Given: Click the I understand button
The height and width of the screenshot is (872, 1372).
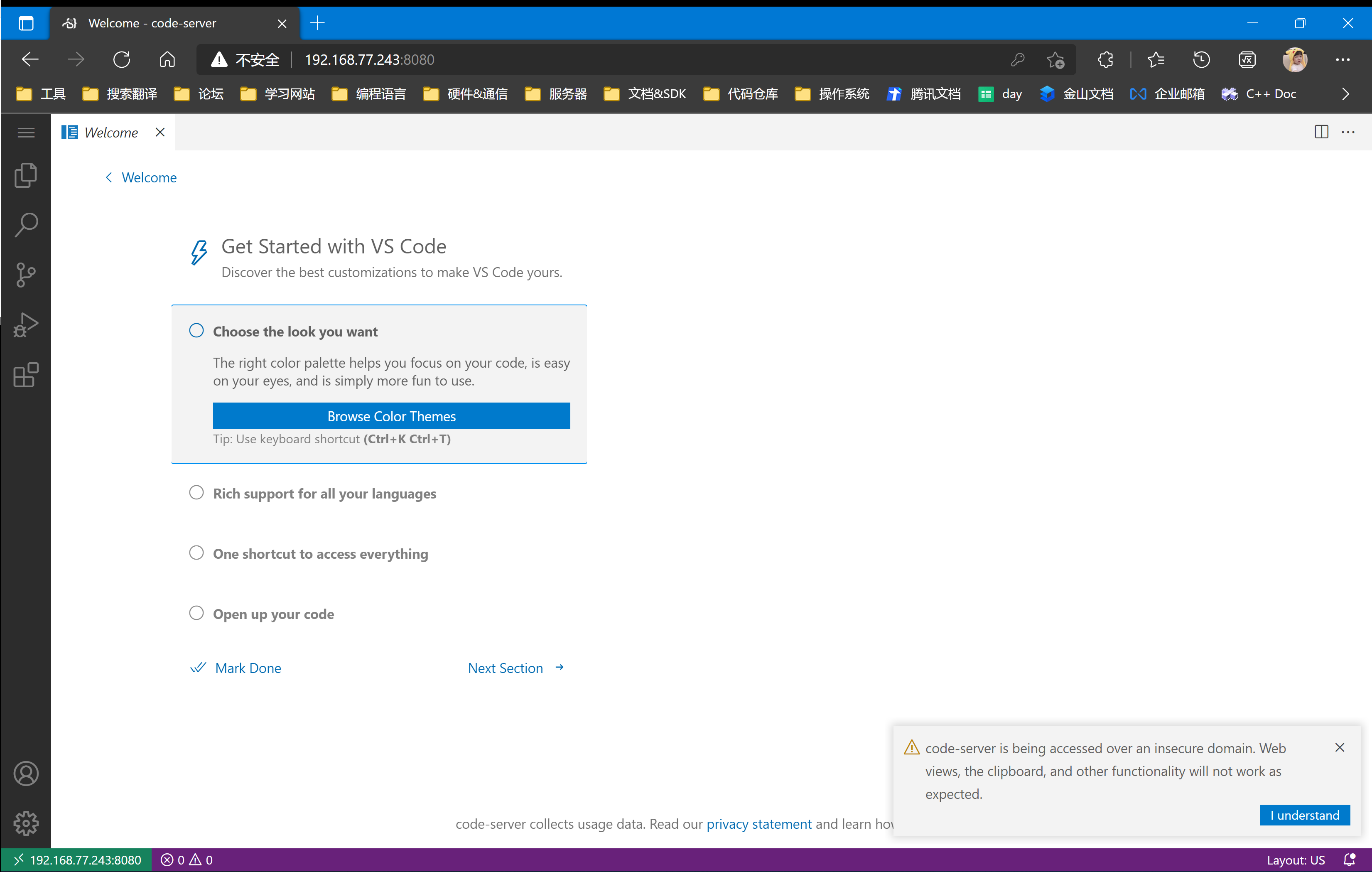Looking at the screenshot, I should click(x=1304, y=814).
